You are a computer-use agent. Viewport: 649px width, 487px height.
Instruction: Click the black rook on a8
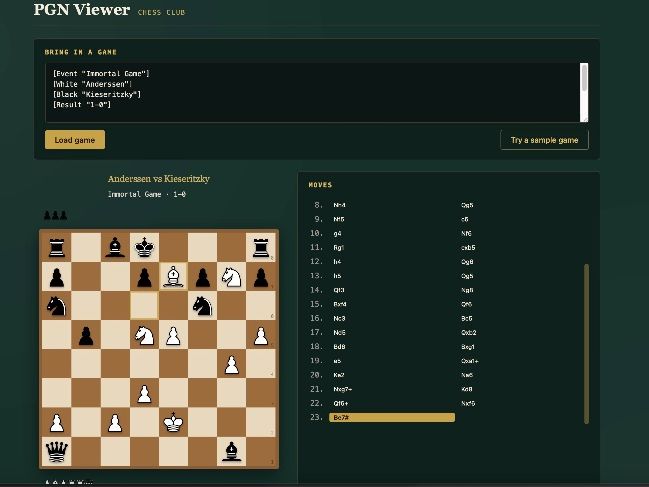pyautogui.click(x=57, y=247)
